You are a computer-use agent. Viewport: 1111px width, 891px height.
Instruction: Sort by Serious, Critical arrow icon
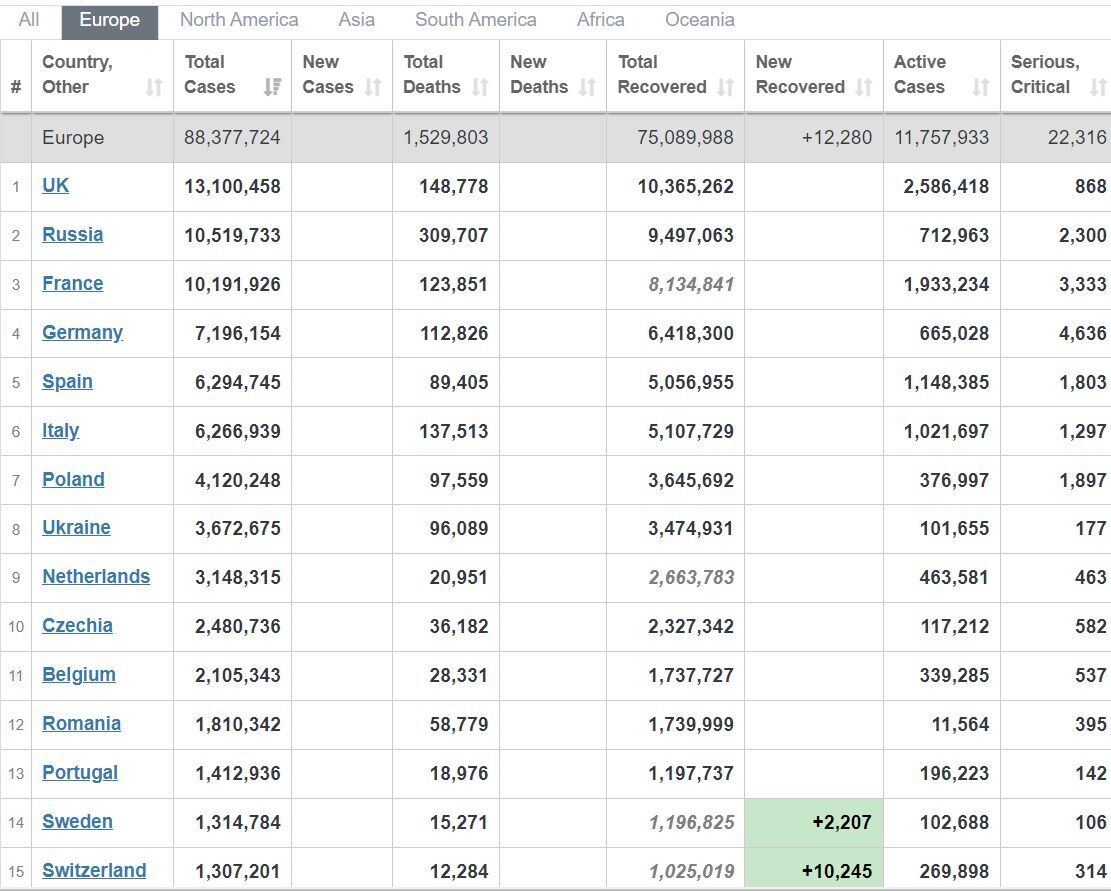(1097, 88)
